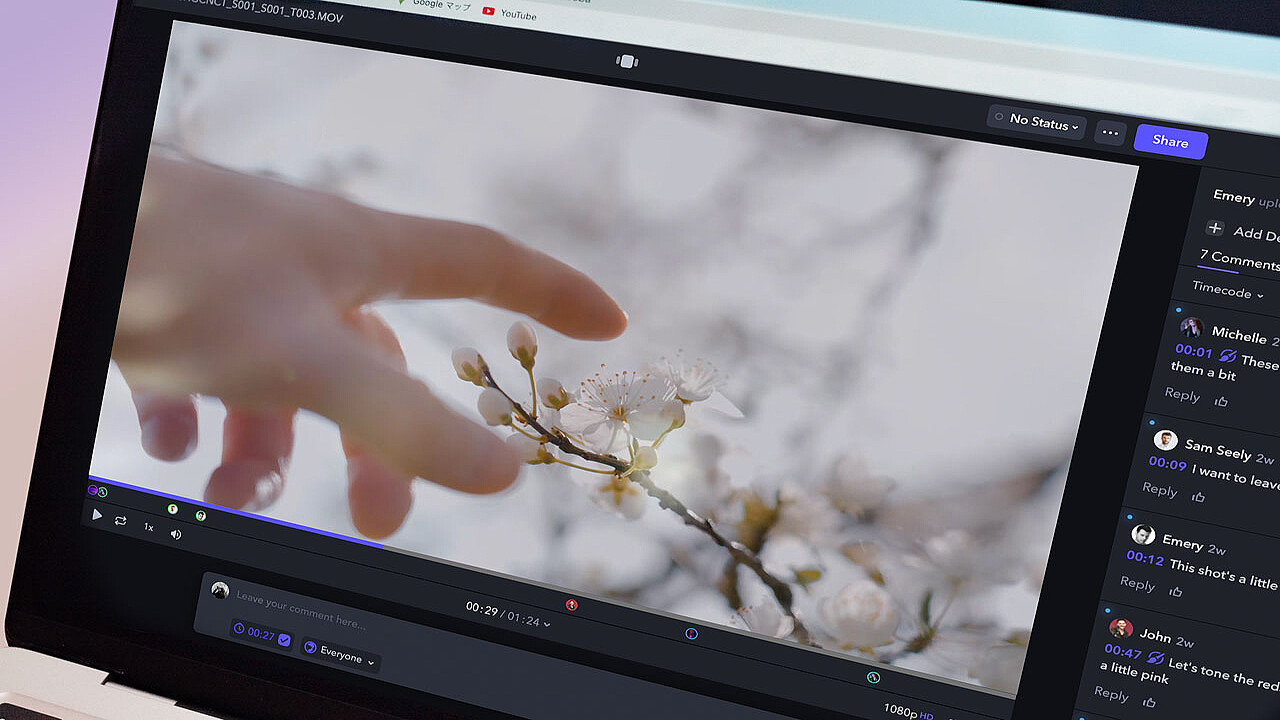Open the Everyone visibility dropdown
Viewport: 1280px width, 720px height.
click(340, 656)
